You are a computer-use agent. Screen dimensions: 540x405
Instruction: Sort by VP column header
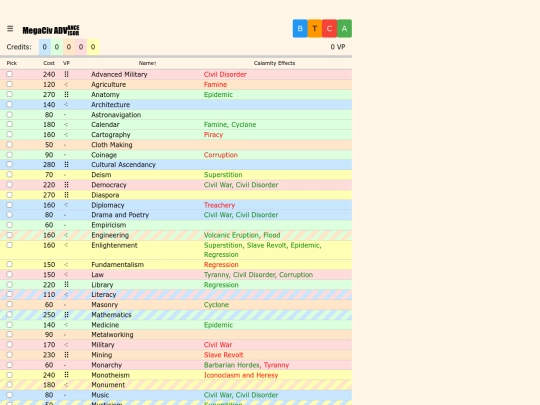[x=66, y=63]
